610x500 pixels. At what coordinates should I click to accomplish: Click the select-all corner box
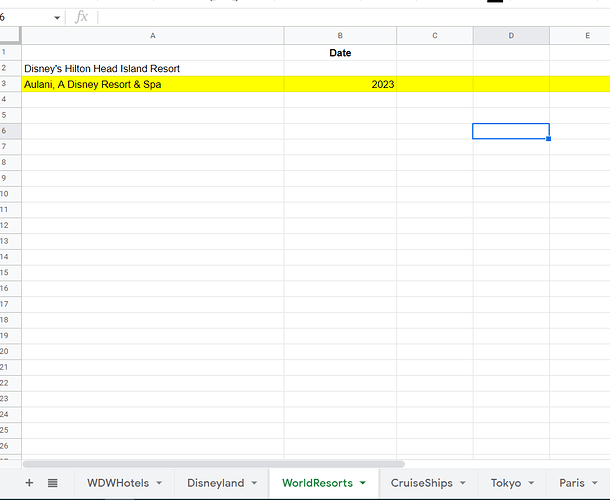point(10,35)
